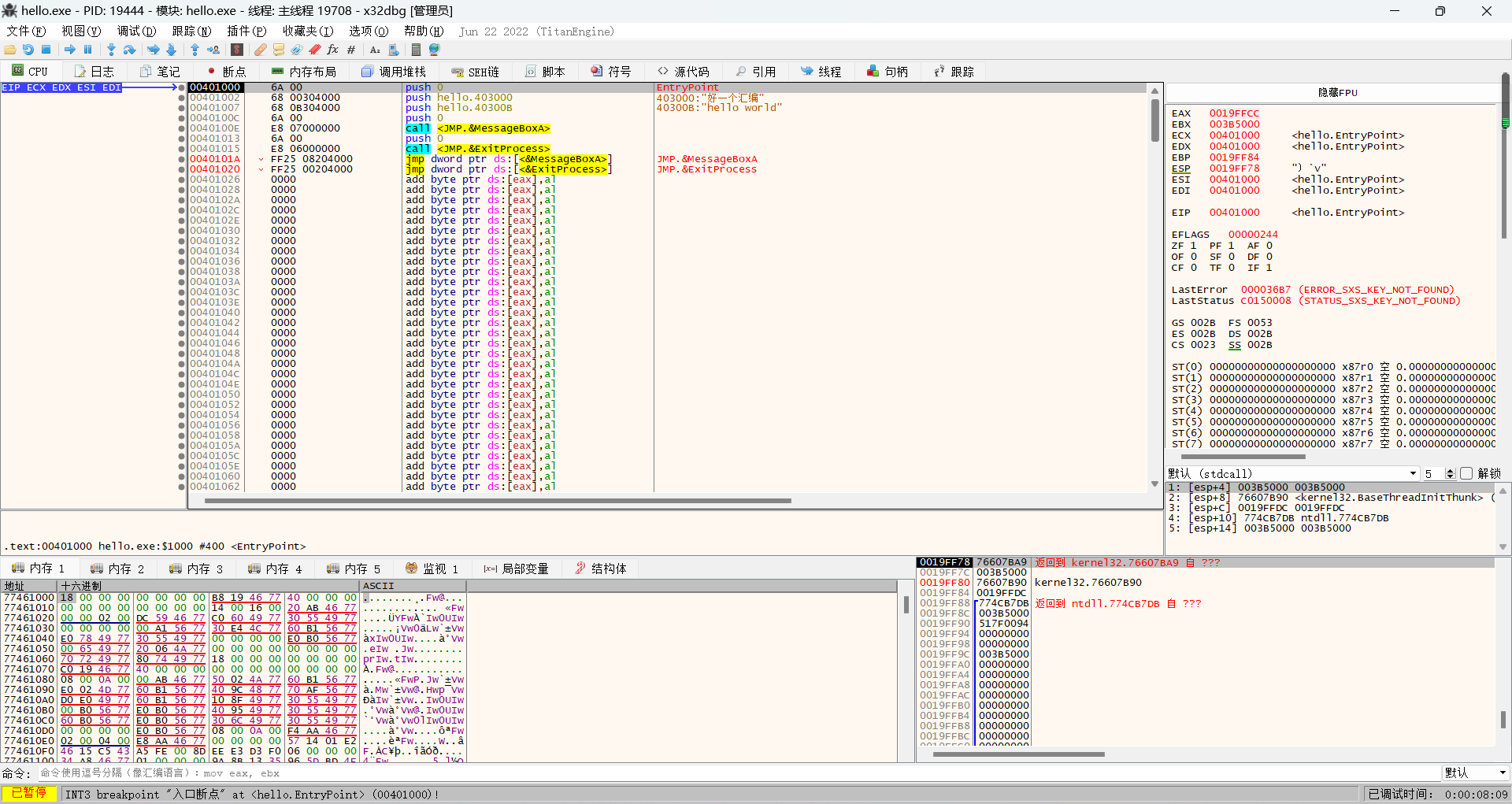The image size is (1512, 804).
Task: Click the Open file toolbar icon
Action: click(10, 50)
